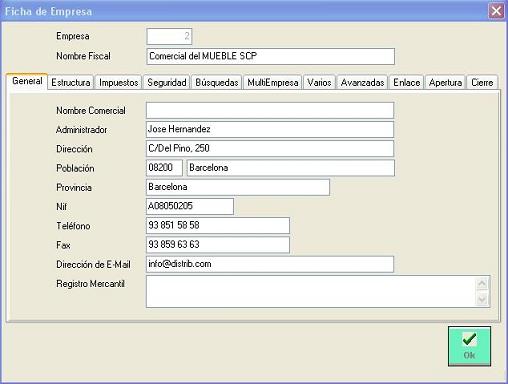Click the postal code field 08200
Screen dimensions: 508x384
click(x=164, y=168)
